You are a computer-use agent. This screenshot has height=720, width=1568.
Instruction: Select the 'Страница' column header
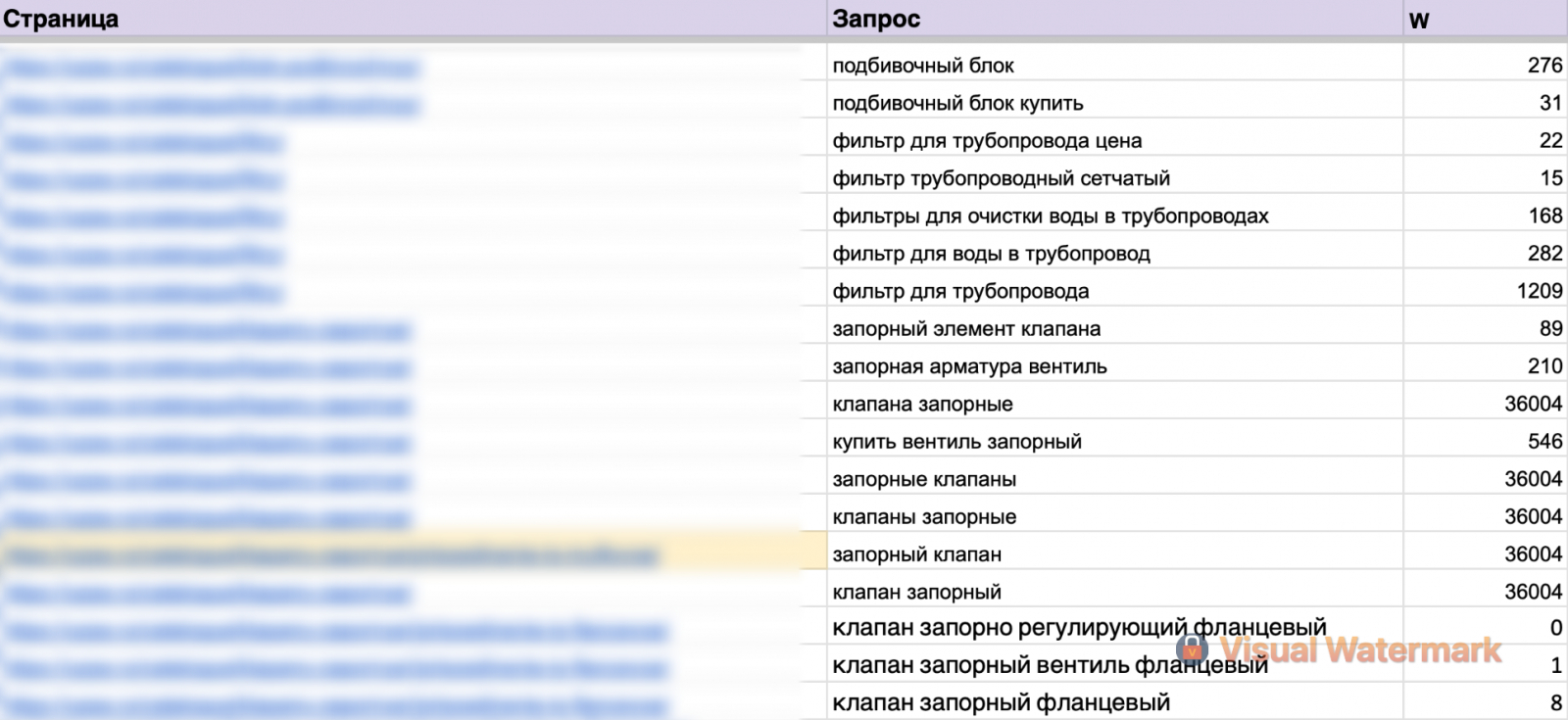pyautogui.click(x=61, y=19)
